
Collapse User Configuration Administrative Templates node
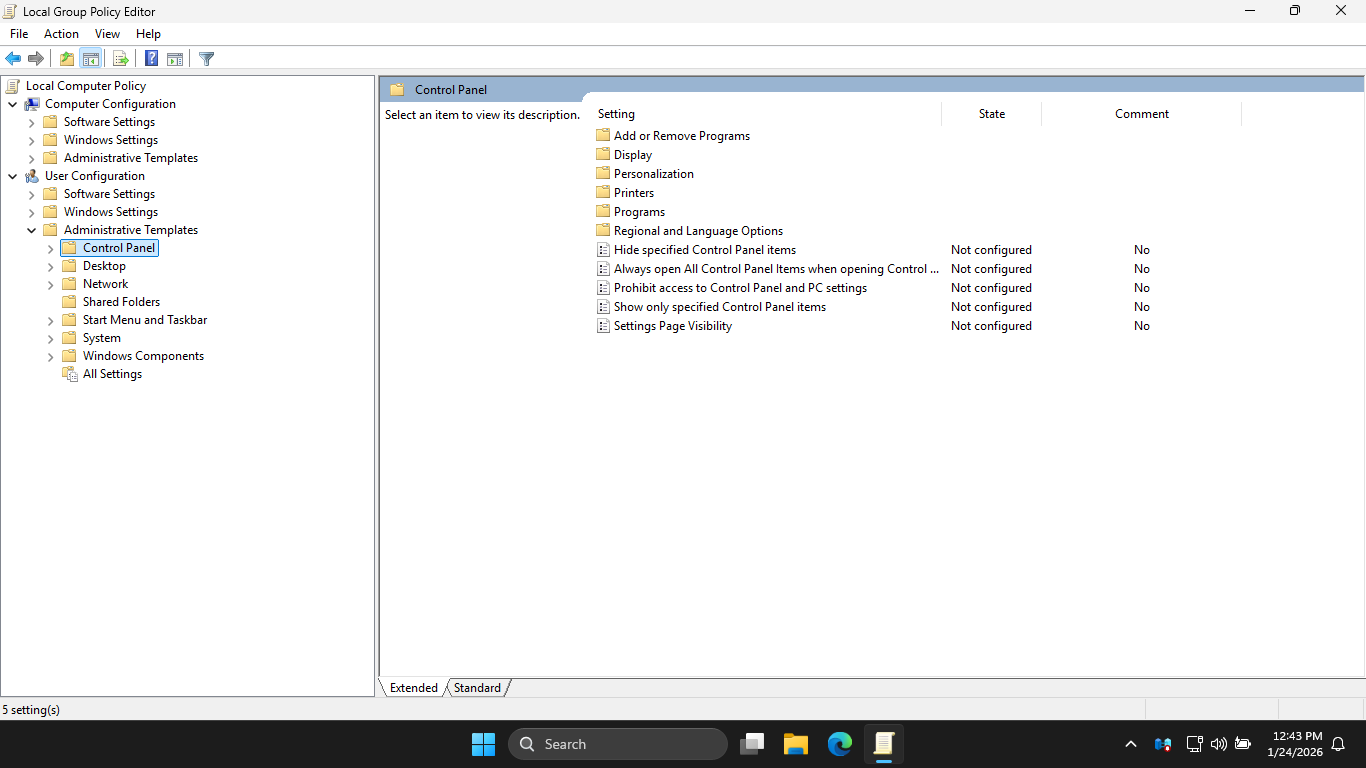[32, 230]
